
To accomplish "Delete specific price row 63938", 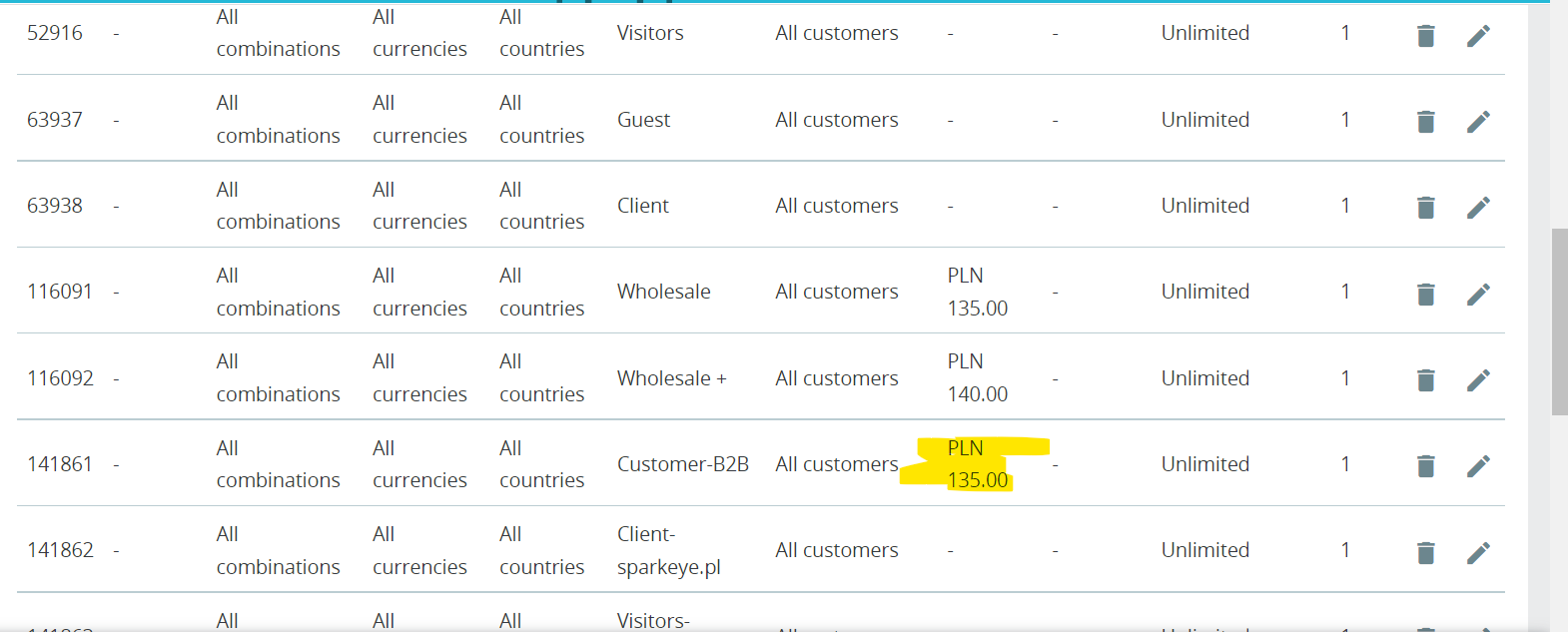I will click(1426, 208).
